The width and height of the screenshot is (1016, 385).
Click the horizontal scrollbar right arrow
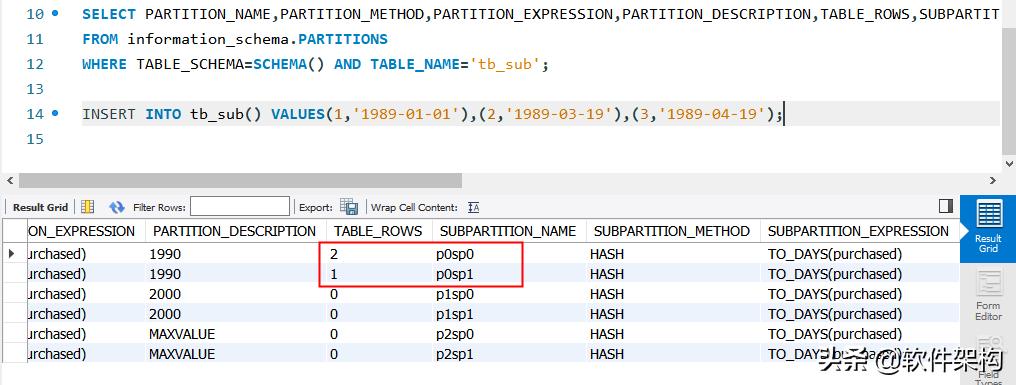pyautogui.click(x=993, y=181)
